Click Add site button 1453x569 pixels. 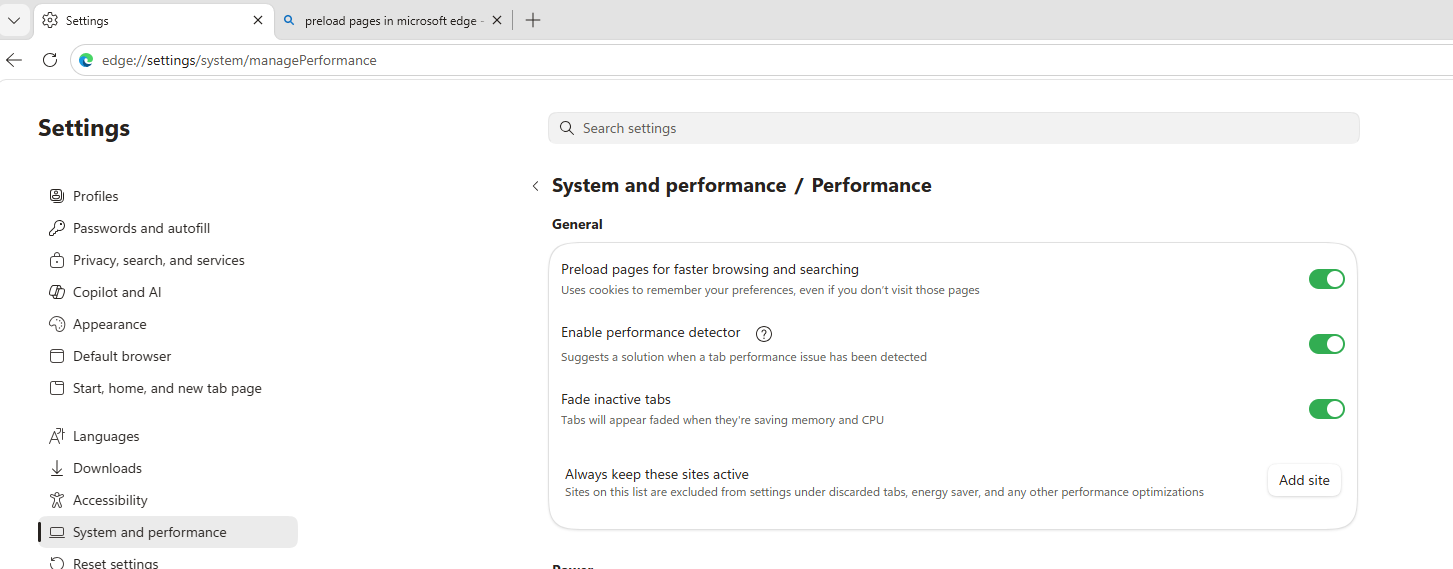(x=1304, y=480)
